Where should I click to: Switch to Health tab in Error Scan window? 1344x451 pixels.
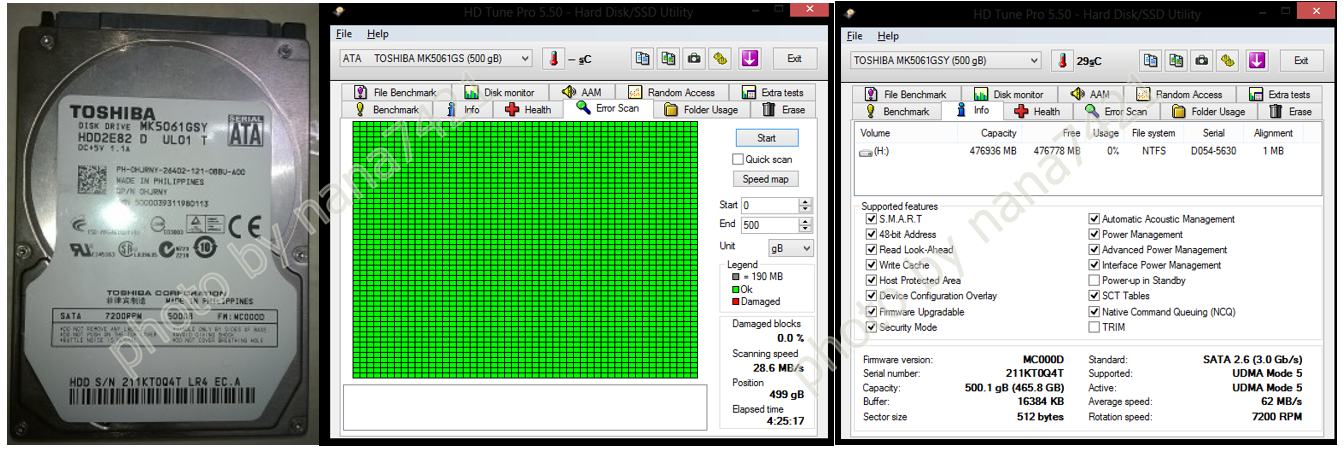(x=528, y=110)
